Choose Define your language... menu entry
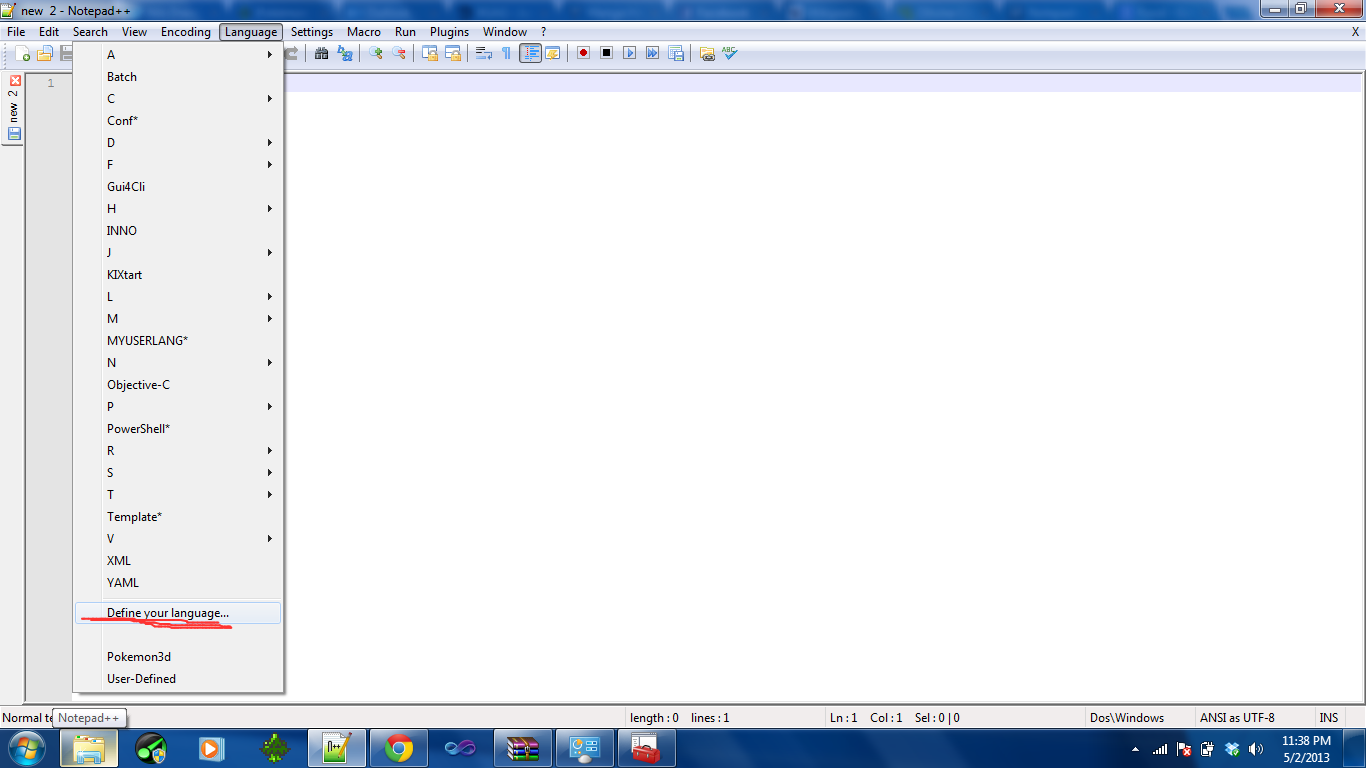 click(178, 613)
